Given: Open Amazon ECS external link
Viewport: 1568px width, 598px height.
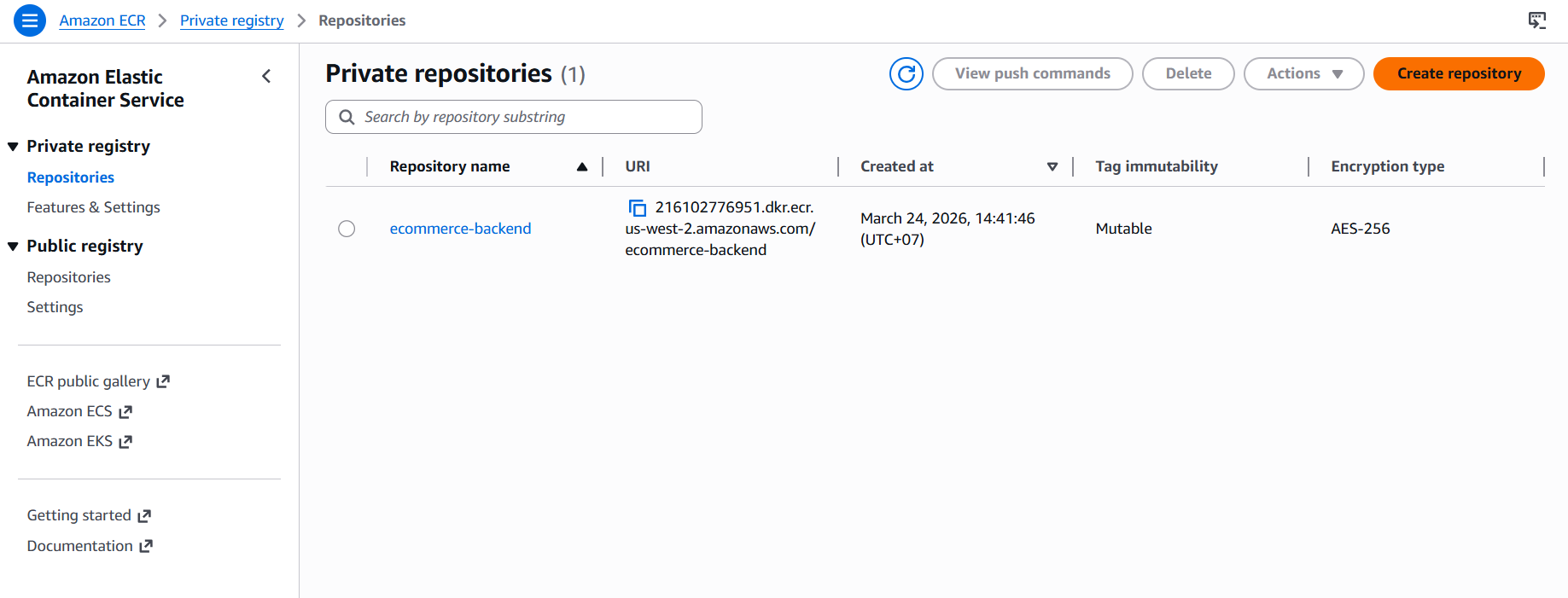Looking at the screenshot, I should pos(79,411).
